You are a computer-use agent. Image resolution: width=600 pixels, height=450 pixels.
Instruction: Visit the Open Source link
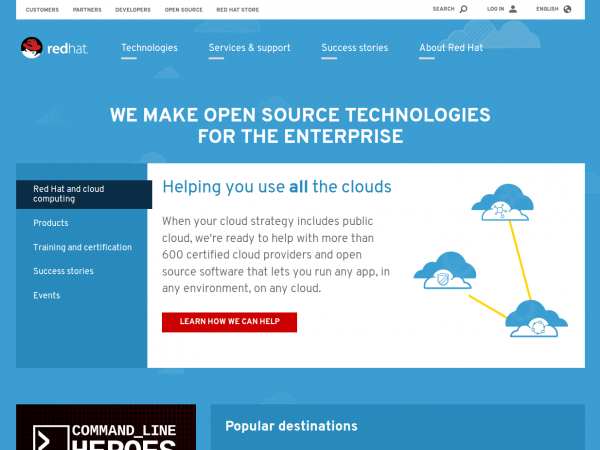184,10
